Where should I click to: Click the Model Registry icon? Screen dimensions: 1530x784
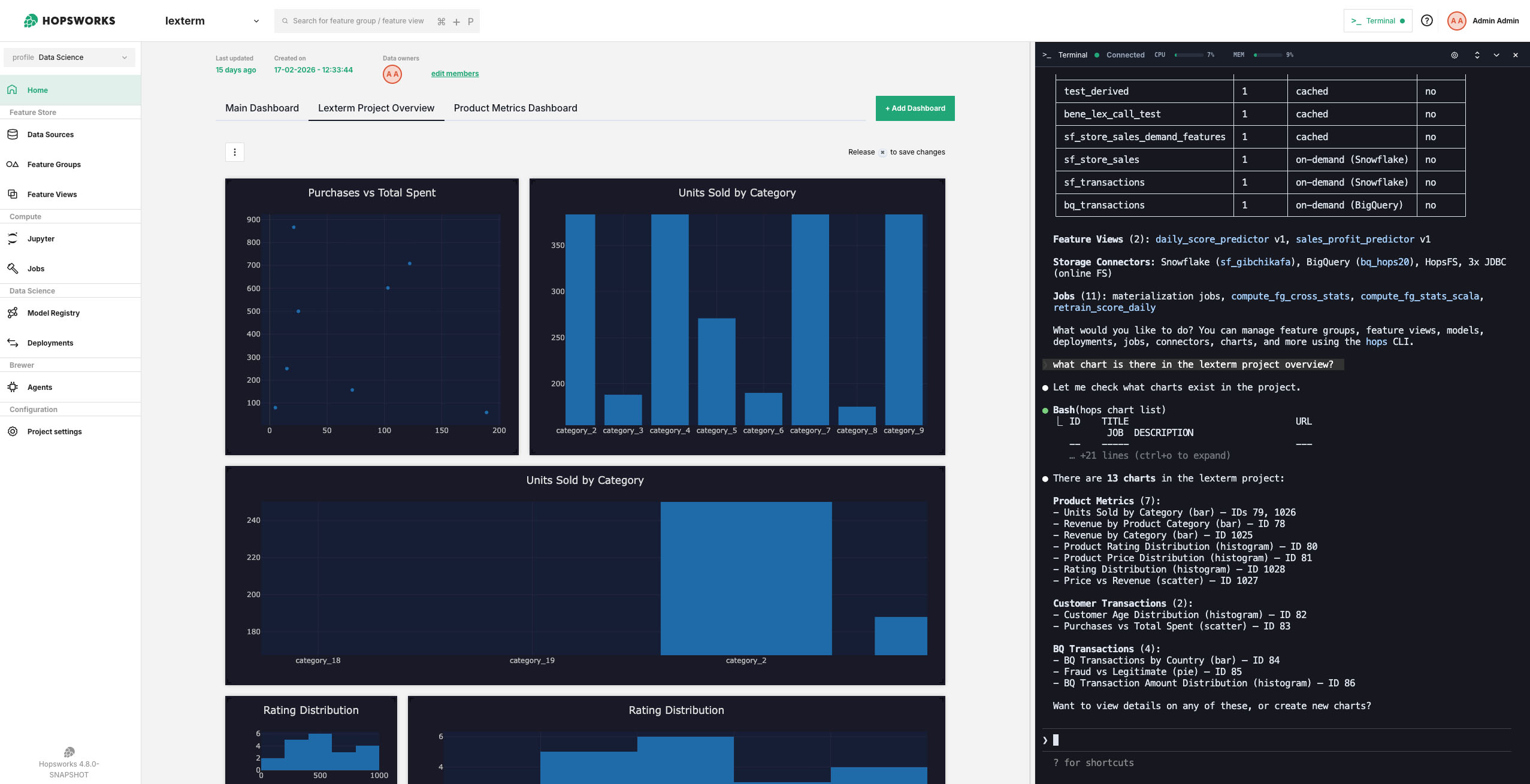coord(13,313)
